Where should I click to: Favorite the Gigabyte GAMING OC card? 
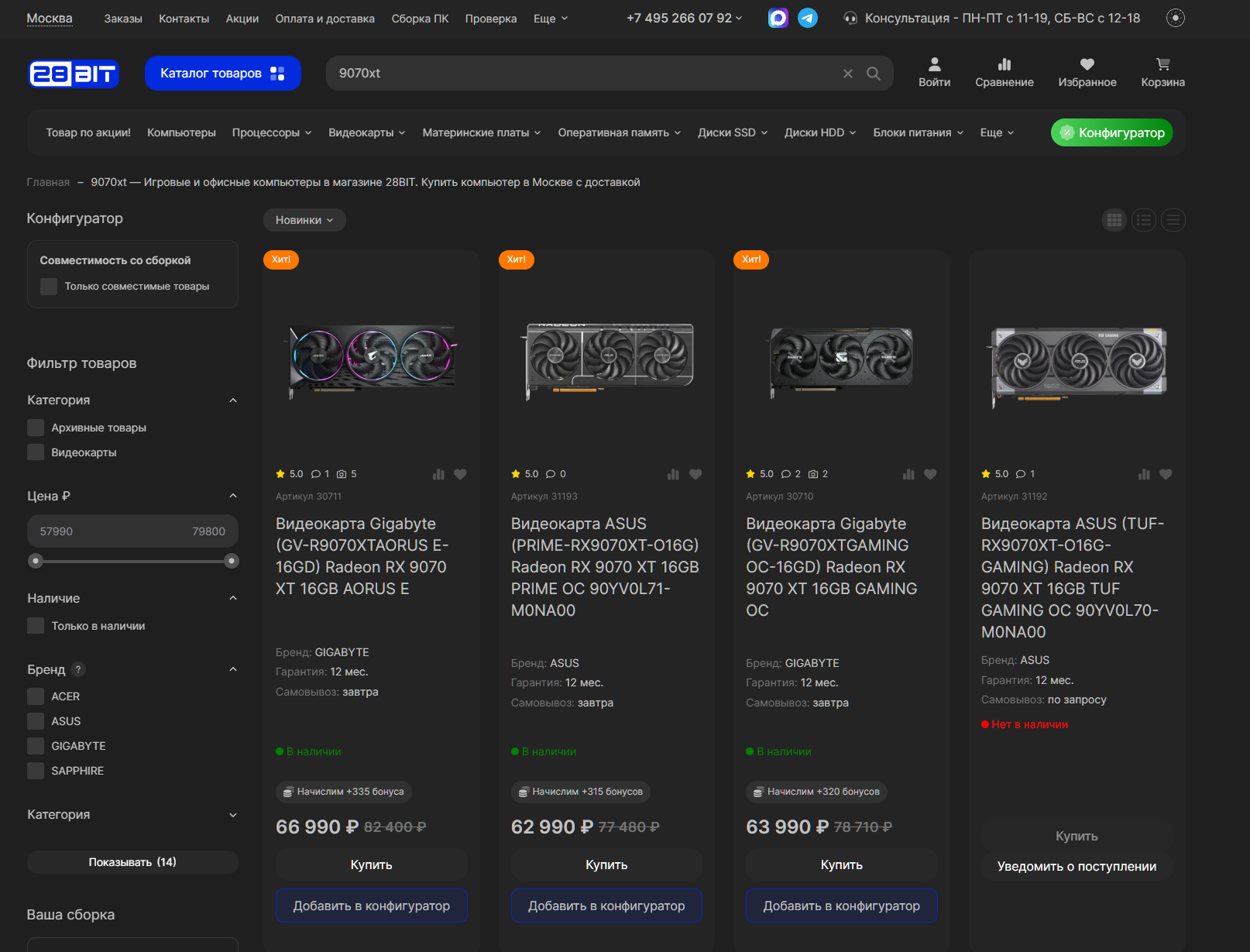click(x=930, y=474)
